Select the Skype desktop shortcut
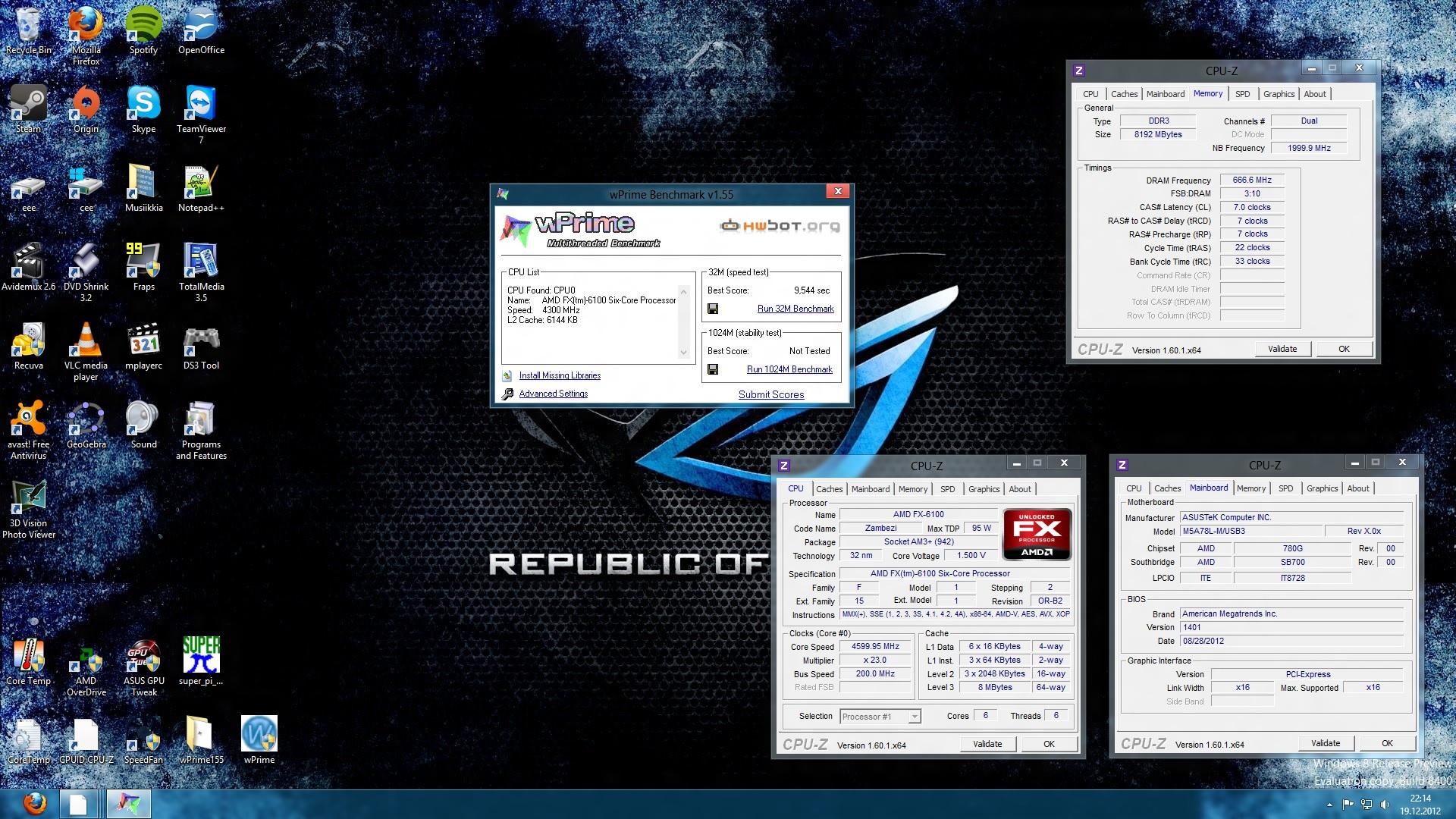Screen dimensions: 1456x819 click(x=143, y=110)
